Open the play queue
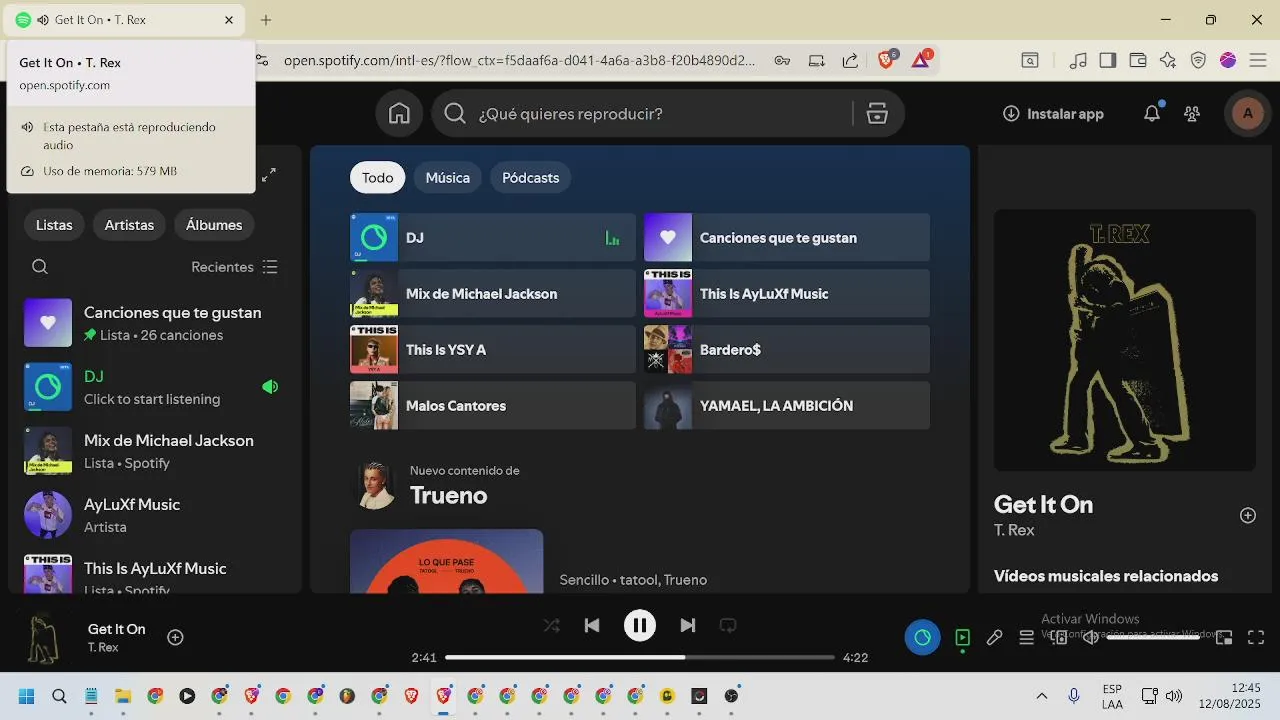1280x720 pixels. [x=1026, y=637]
